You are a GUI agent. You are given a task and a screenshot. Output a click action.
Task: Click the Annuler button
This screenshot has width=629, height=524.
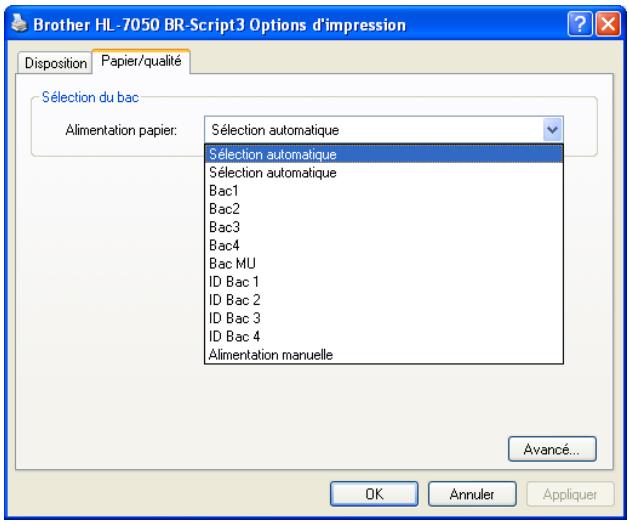click(472, 494)
